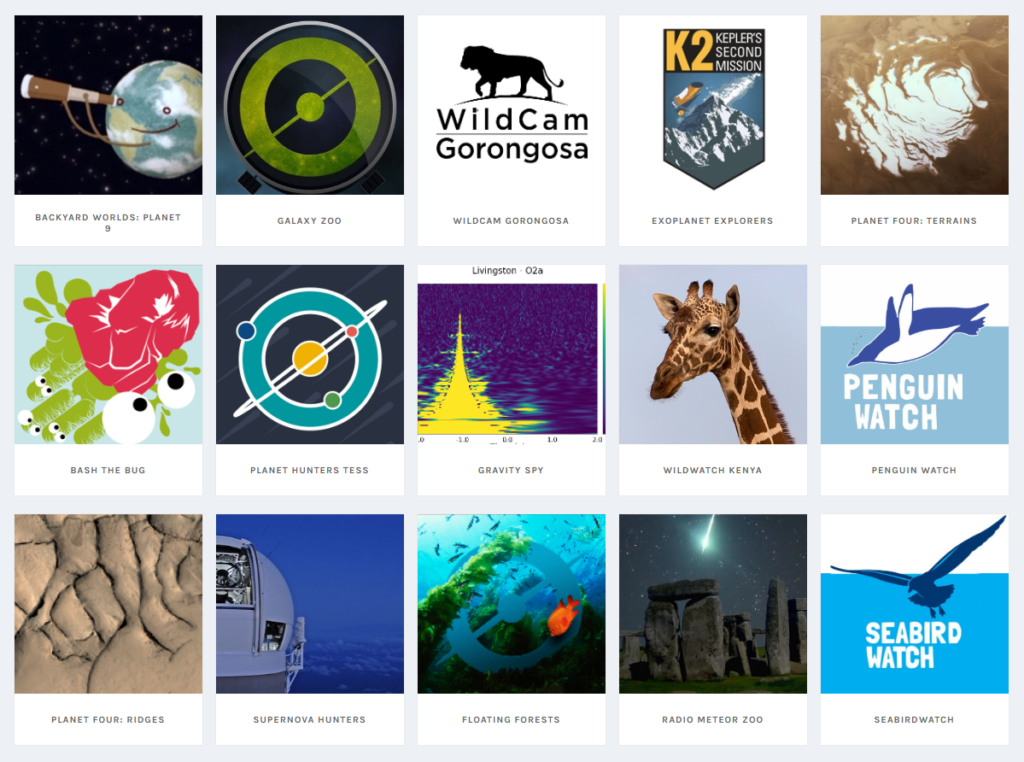Click the Gravity Spy title text

click(x=511, y=470)
